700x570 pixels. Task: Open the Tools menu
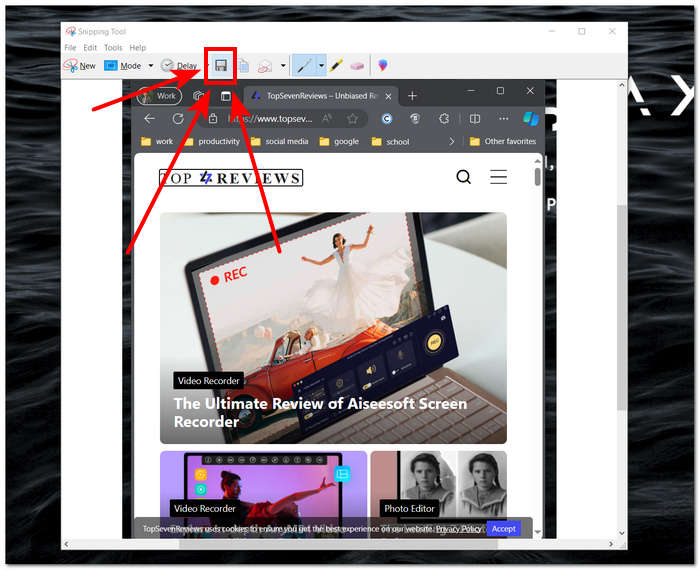113,47
